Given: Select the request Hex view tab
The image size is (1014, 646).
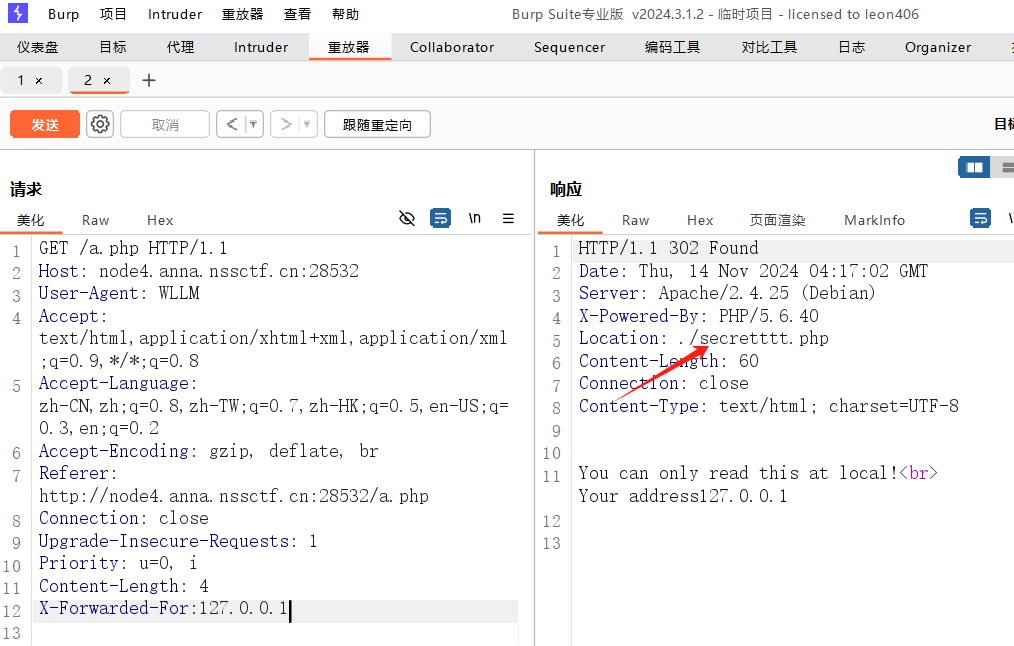Looking at the screenshot, I should pos(160,221).
